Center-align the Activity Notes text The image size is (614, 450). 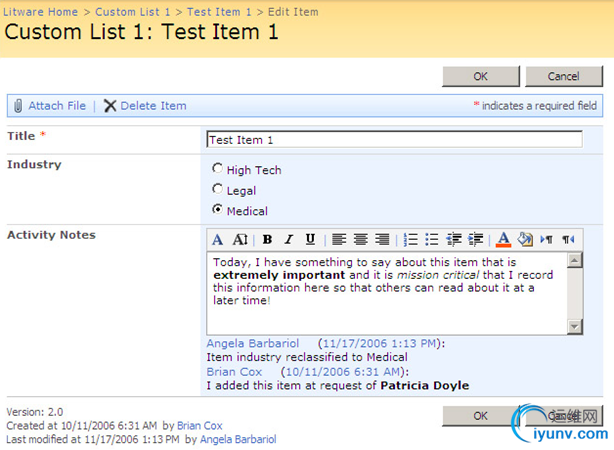click(x=361, y=239)
